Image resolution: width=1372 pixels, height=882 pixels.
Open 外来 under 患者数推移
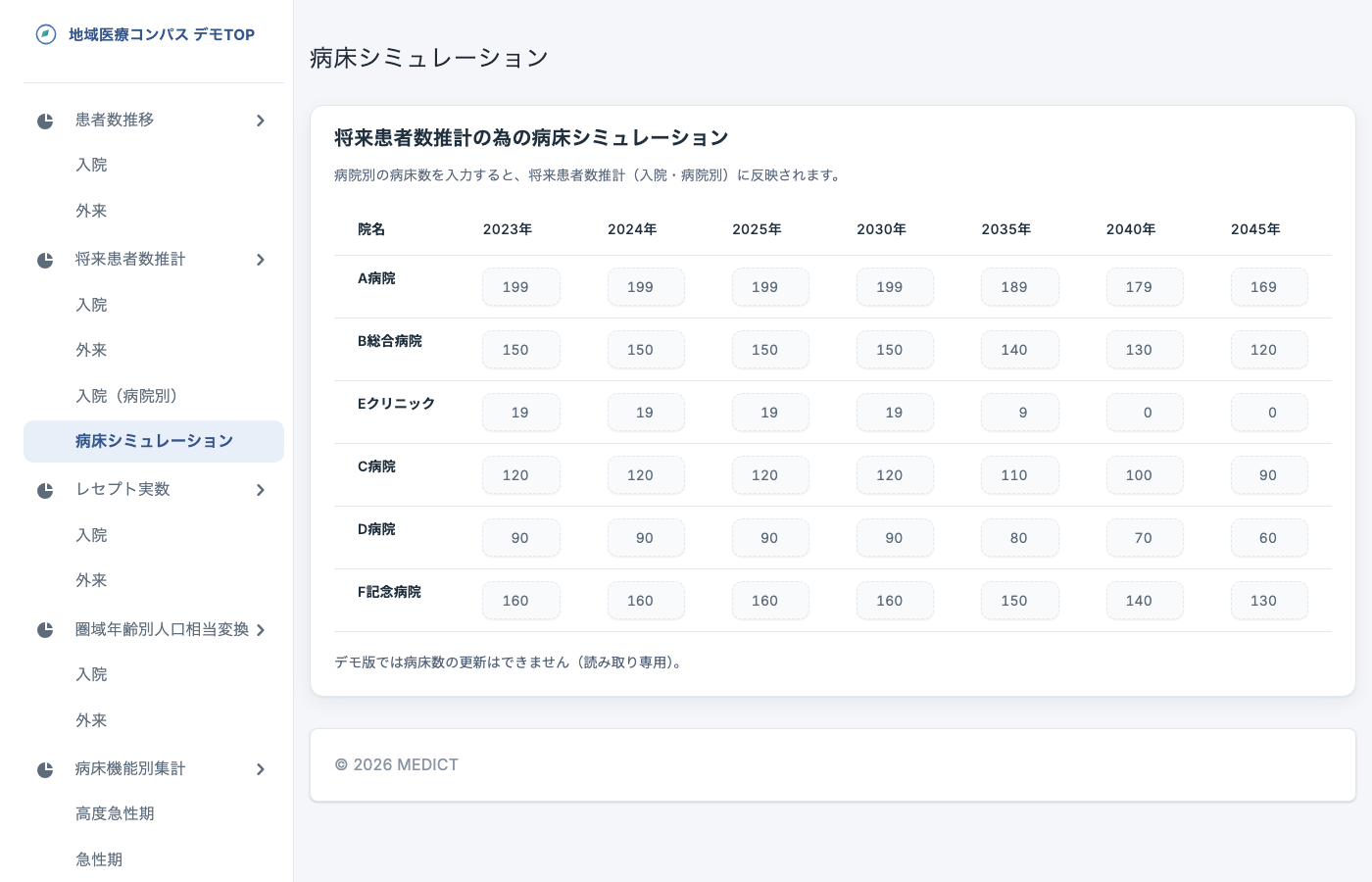(x=154, y=211)
